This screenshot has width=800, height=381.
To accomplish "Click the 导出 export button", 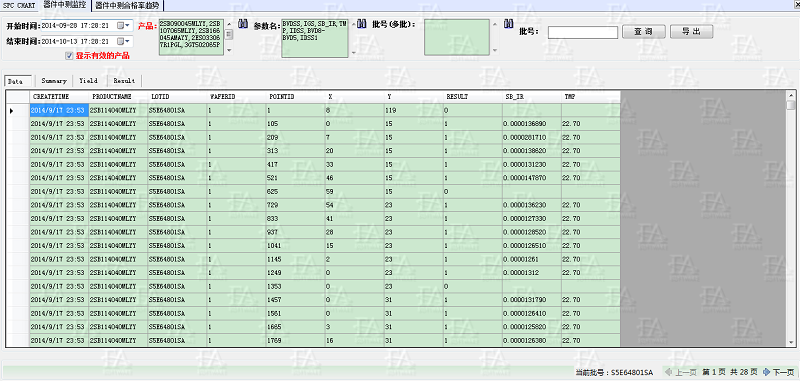I will (691, 32).
